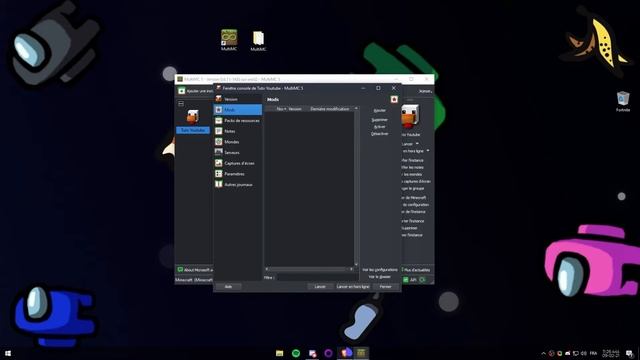Screen dimensions: 640x360
Task: Click the Version column header in mods list
Action: [x=295, y=109]
